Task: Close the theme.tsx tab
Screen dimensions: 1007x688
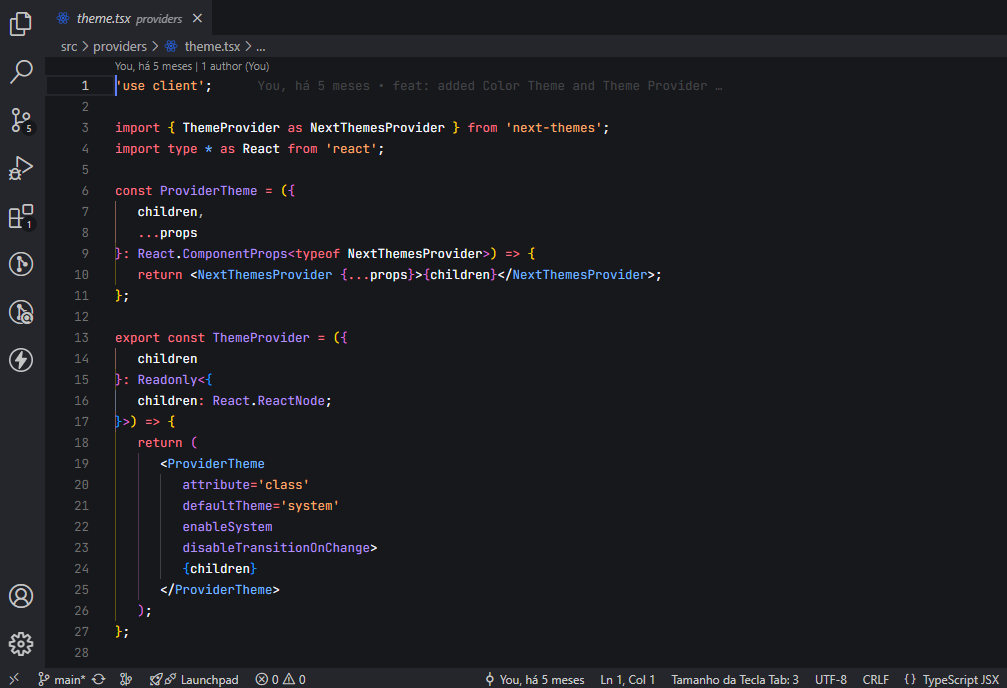Action: tap(197, 18)
